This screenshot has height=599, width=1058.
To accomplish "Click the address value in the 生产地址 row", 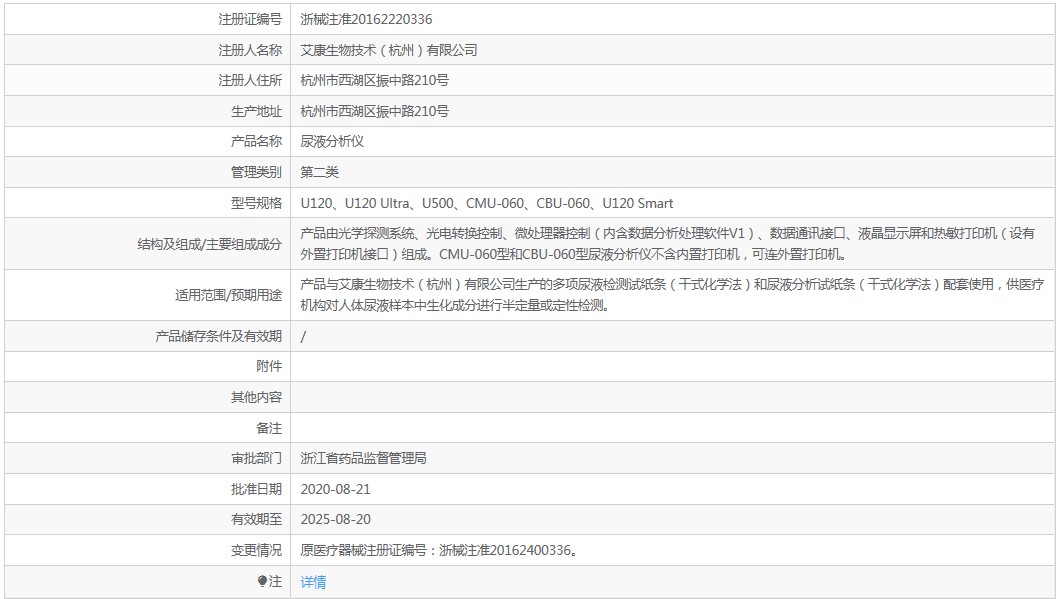I will click(374, 111).
